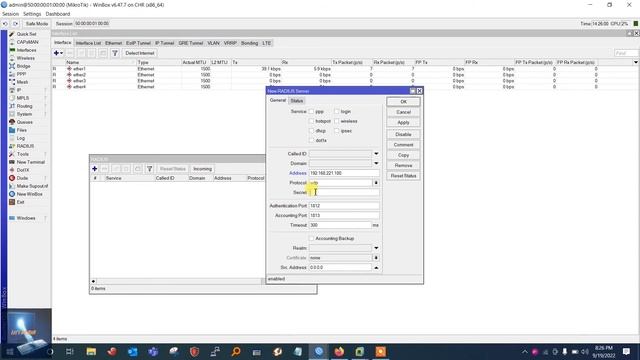640x360 pixels.
Task: Open Interfaces in the sidebar
Action: coord(26,50)
